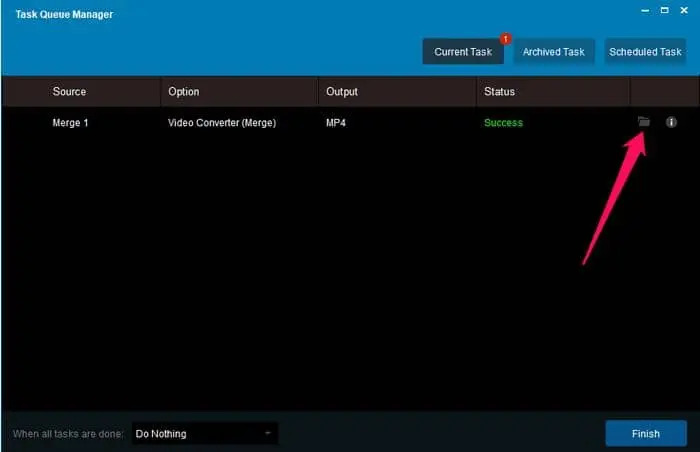Click the red notification badge on Current Task
Viewport: 700px width, 452px height.
tap(506, 39)
